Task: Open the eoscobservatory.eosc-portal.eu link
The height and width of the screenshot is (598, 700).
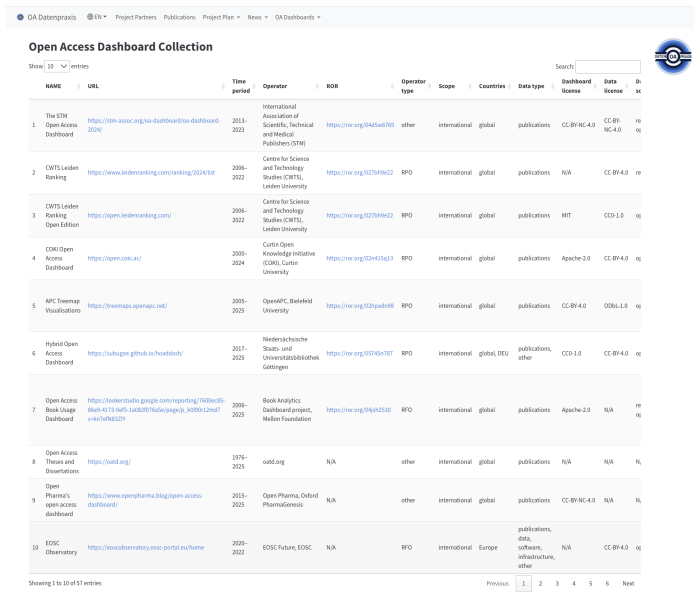Action: point(146,548)
